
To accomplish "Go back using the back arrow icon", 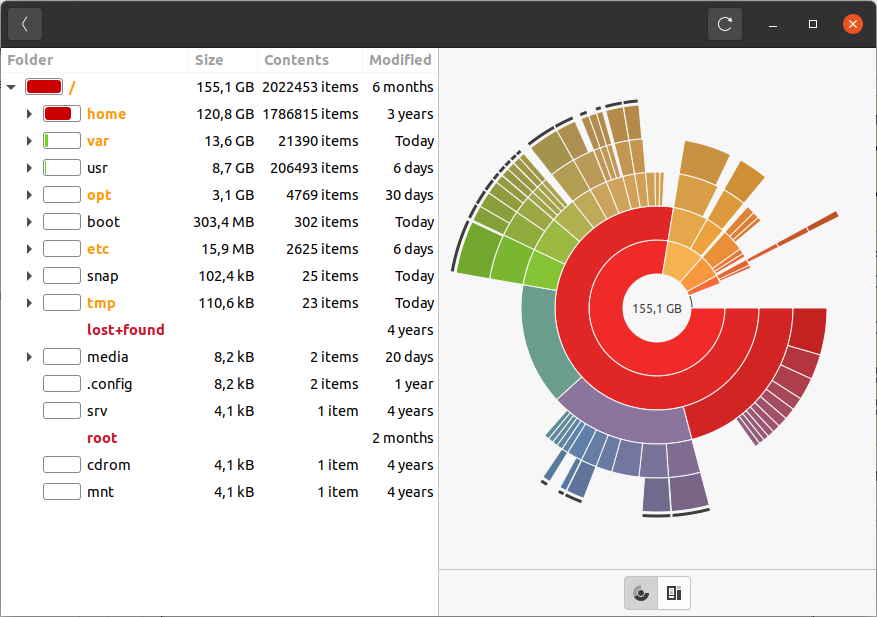I will pyautogui.click(x=23, y=23).
